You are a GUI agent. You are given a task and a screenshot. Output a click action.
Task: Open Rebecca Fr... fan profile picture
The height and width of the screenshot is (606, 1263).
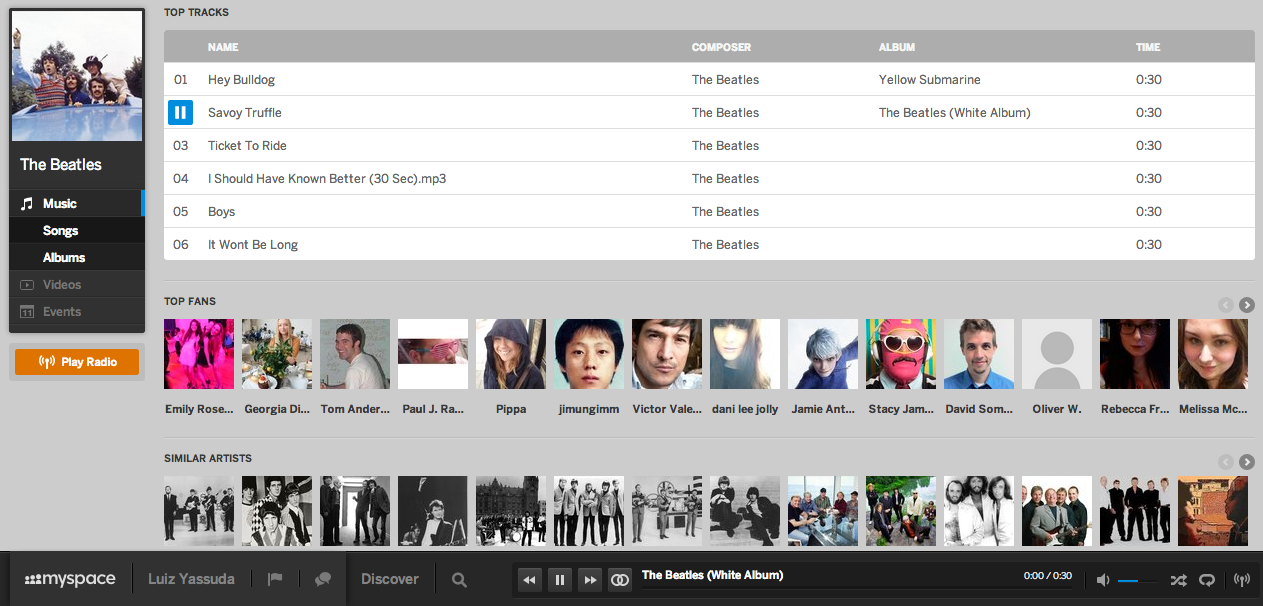pyautogui.click(x=1135, y=354)
